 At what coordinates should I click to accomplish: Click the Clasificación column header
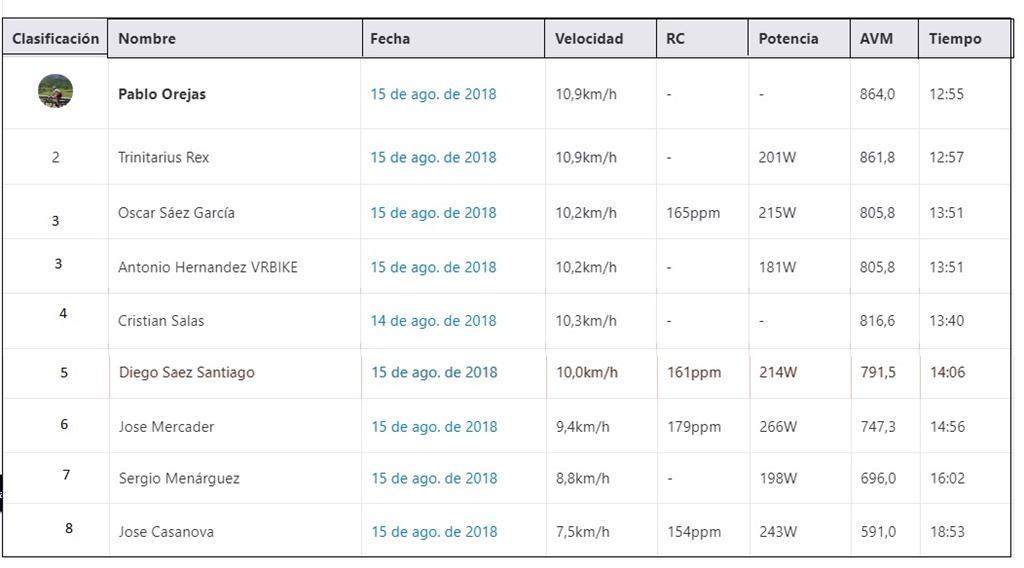point(56,39)
